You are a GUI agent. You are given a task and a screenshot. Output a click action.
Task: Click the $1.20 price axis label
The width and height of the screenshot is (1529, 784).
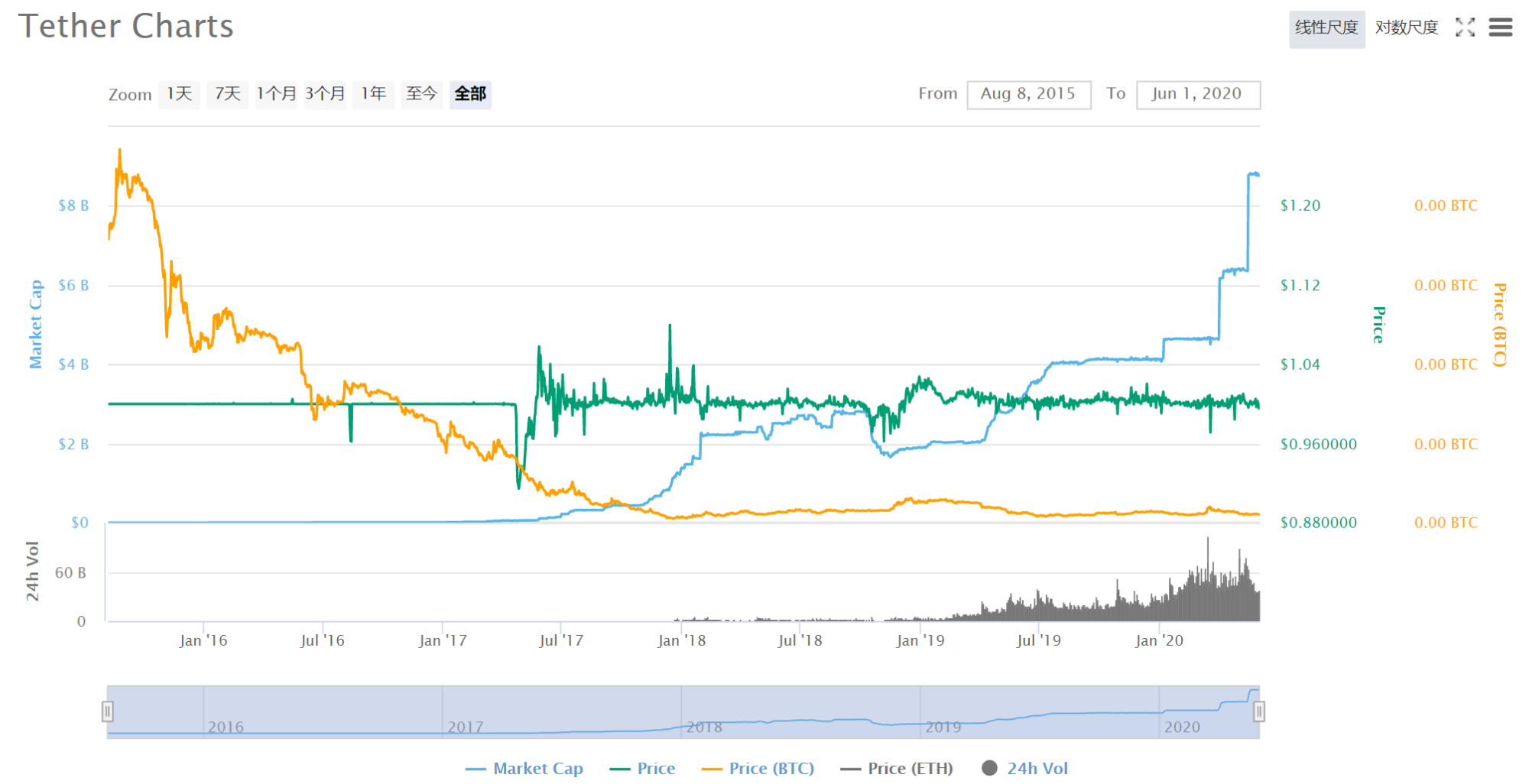click(1300, 206)
